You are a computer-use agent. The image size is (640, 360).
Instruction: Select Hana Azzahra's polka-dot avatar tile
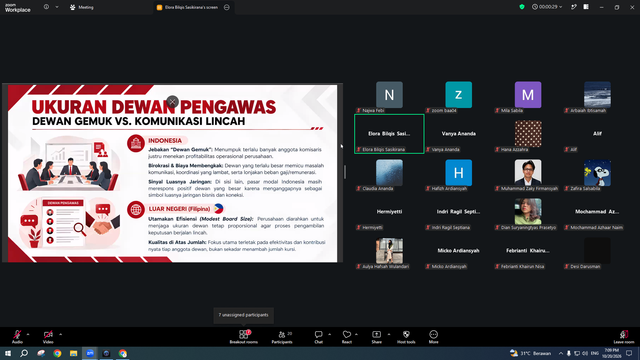click(x=528, y=134)
